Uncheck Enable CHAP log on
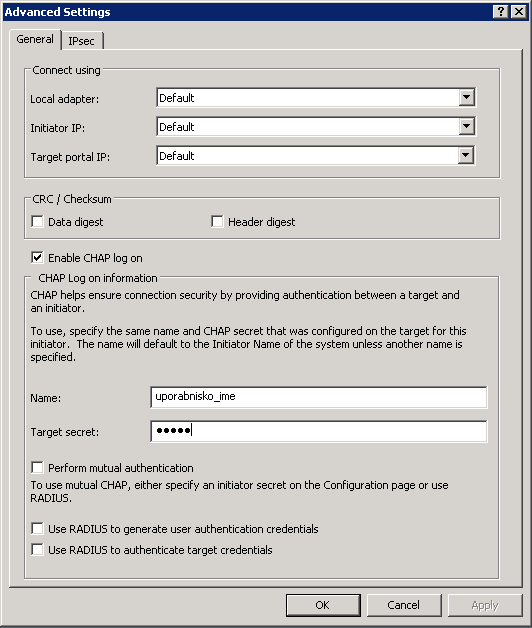 37,258
